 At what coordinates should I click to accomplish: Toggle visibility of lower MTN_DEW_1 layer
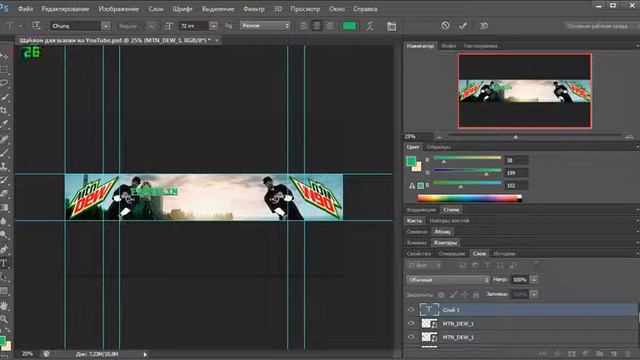point(411,337)
